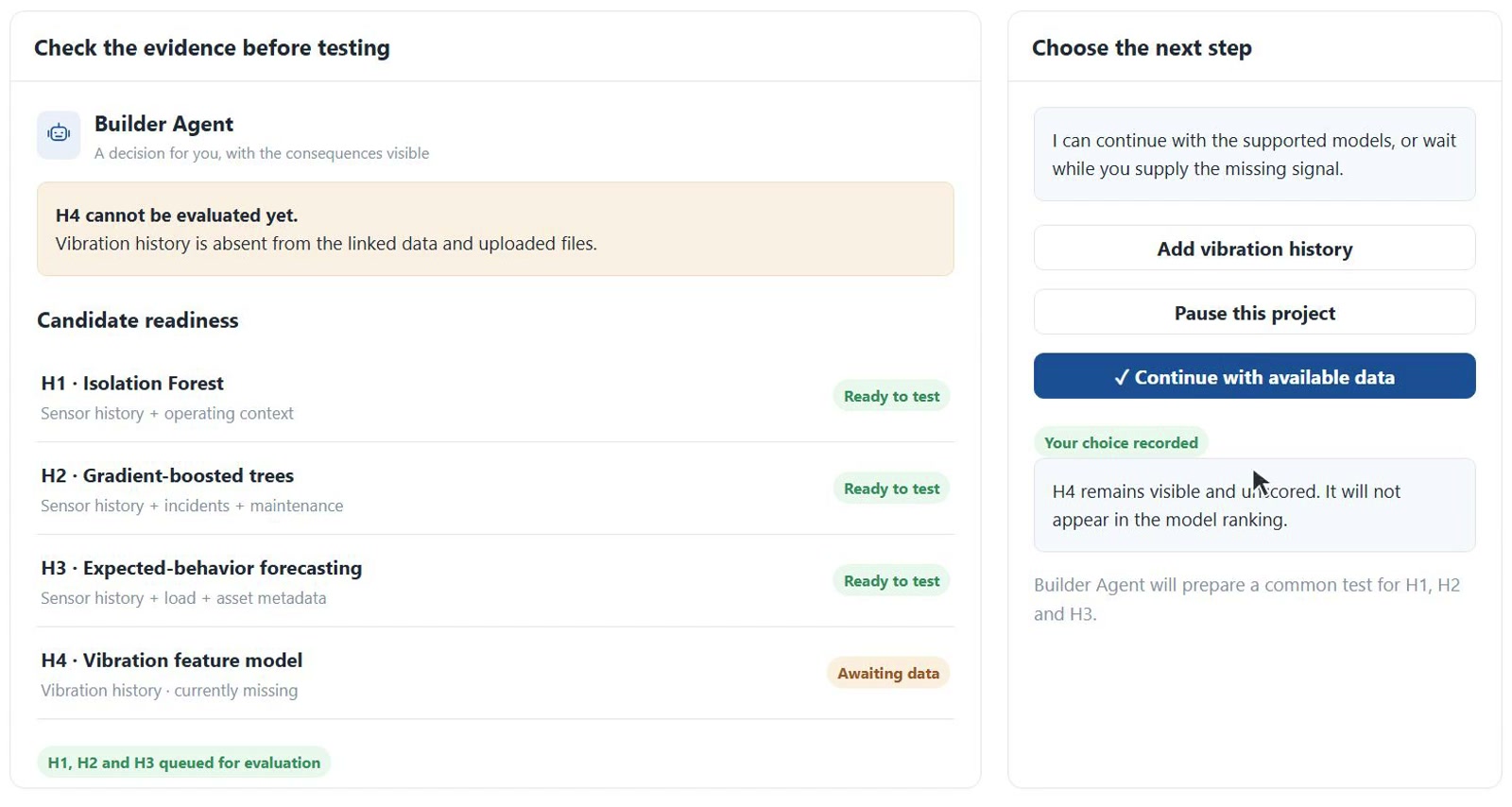
Task: Click Vibration history is absent from linked data text
Action: pos(326,244)
